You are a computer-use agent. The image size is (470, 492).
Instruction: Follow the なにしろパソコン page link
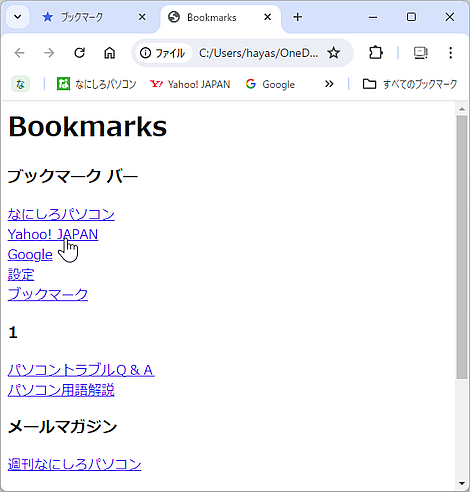point(61,214)
